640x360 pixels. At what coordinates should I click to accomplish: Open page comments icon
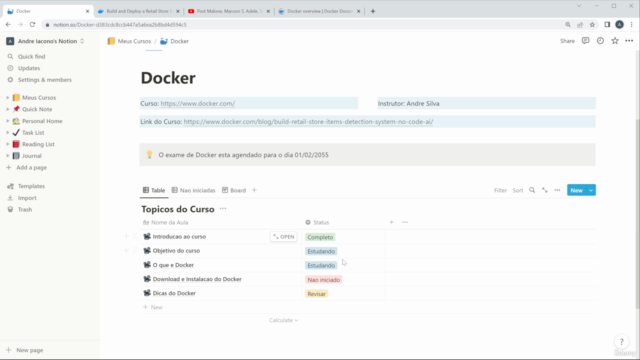point(585,41)
